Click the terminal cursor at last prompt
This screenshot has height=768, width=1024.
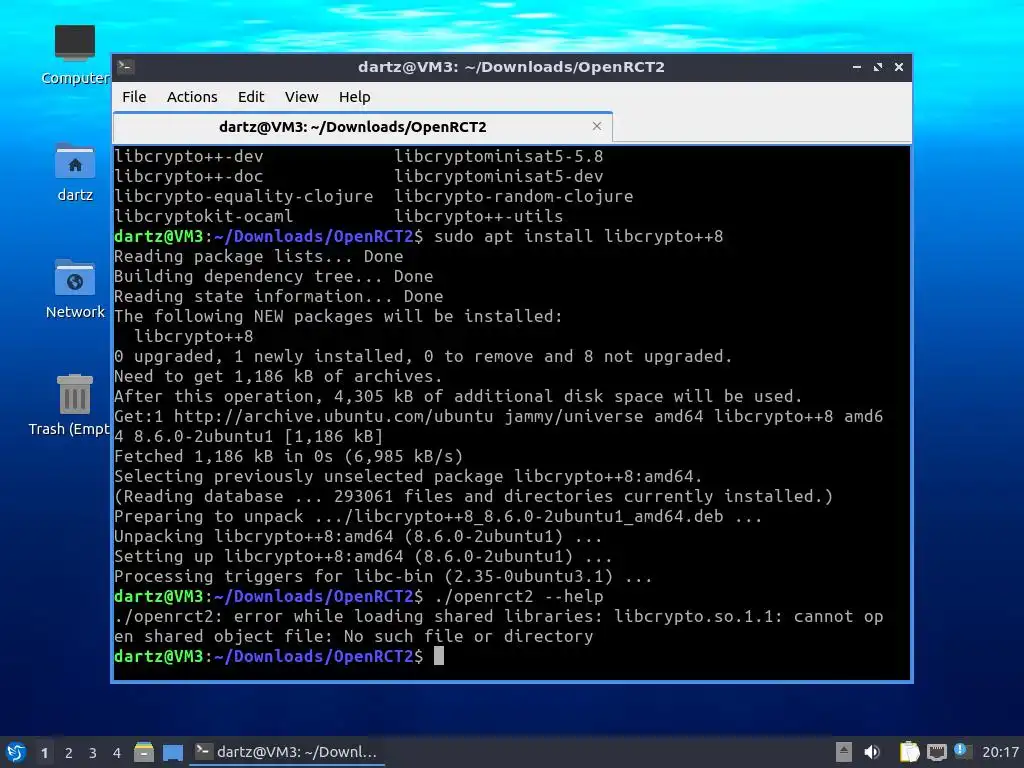[x=439, y=656]
